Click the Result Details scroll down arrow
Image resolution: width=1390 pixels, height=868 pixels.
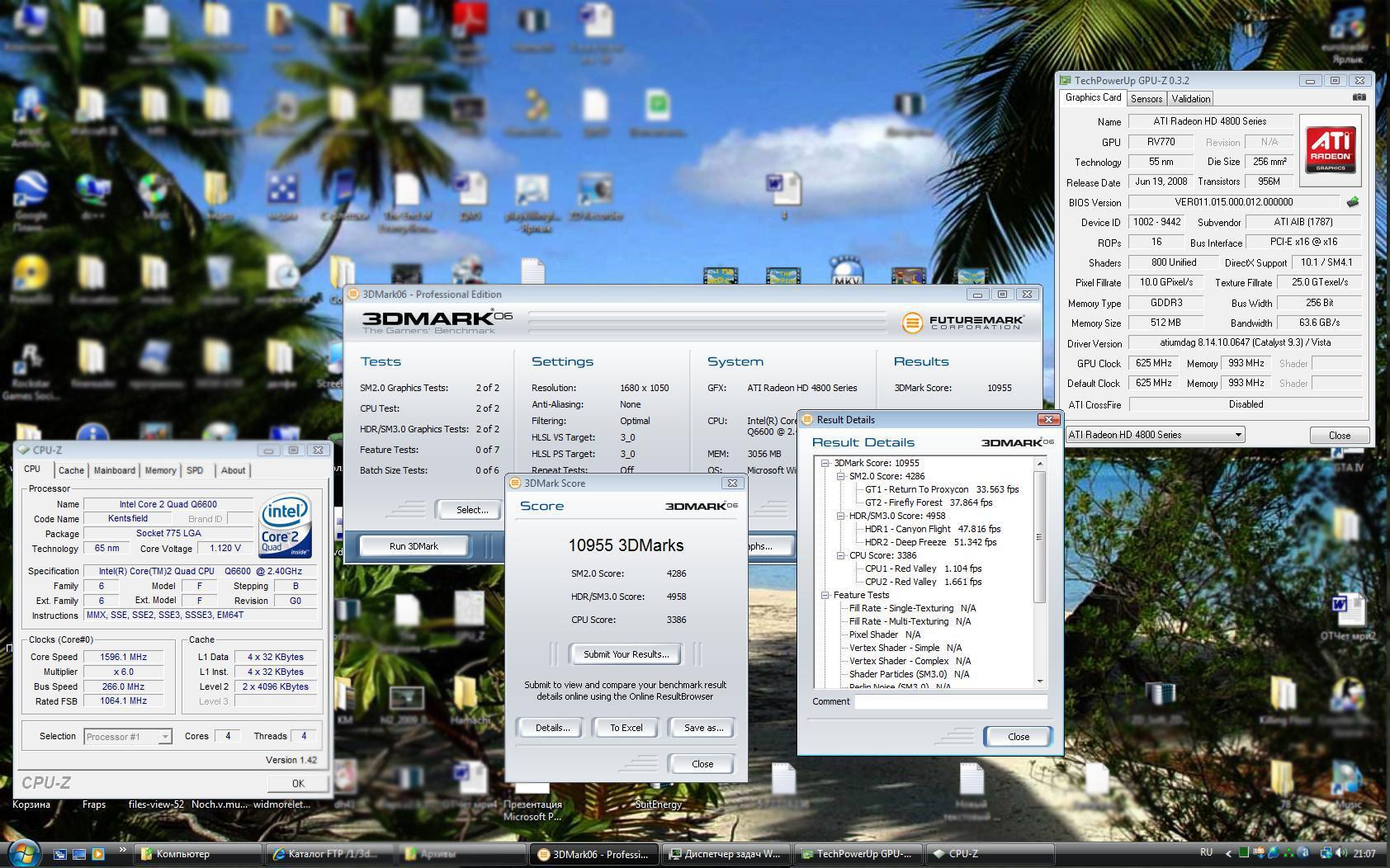tap(1039, 682)
